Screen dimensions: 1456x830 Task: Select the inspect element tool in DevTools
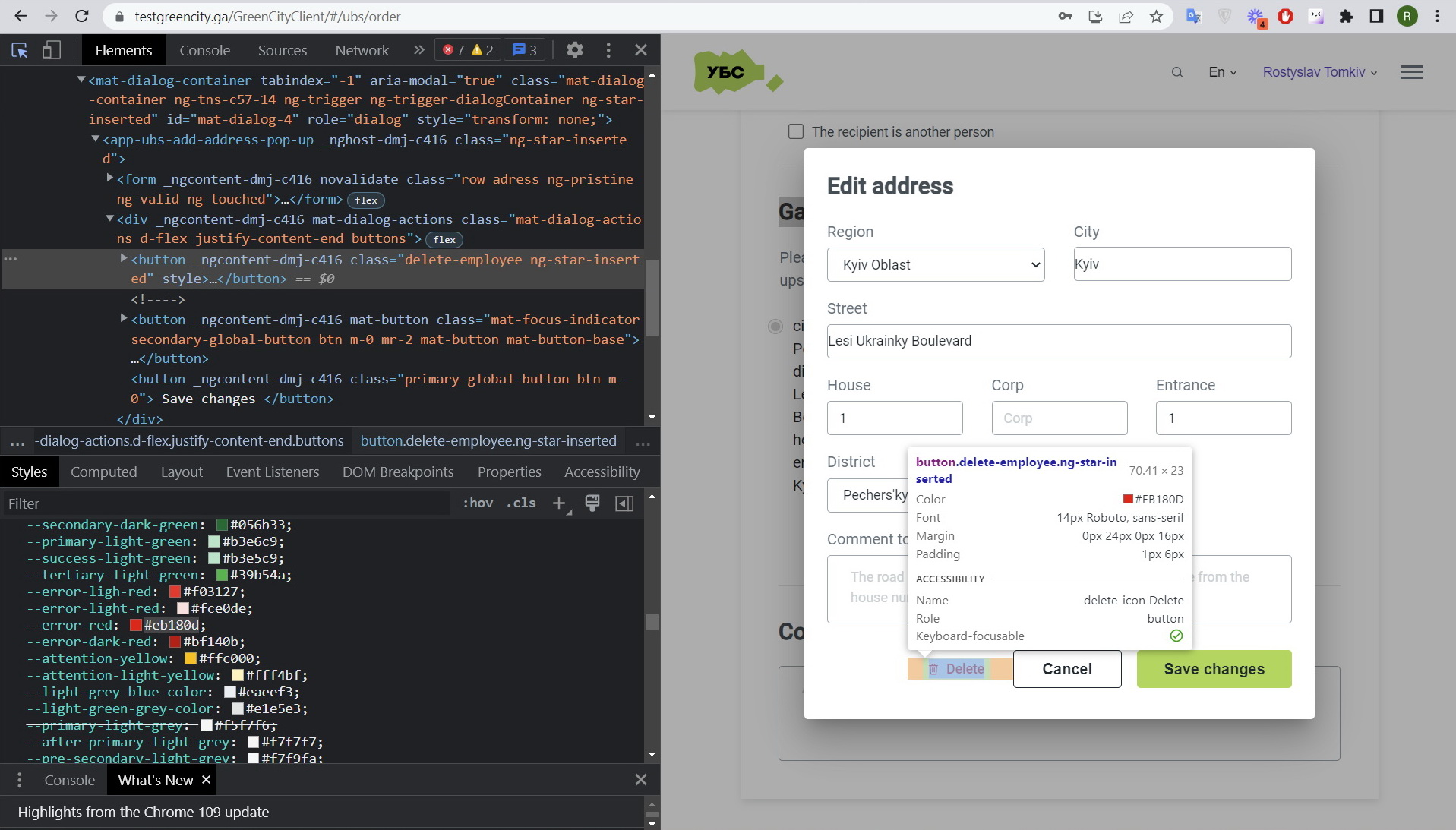[x=19, y=49]
